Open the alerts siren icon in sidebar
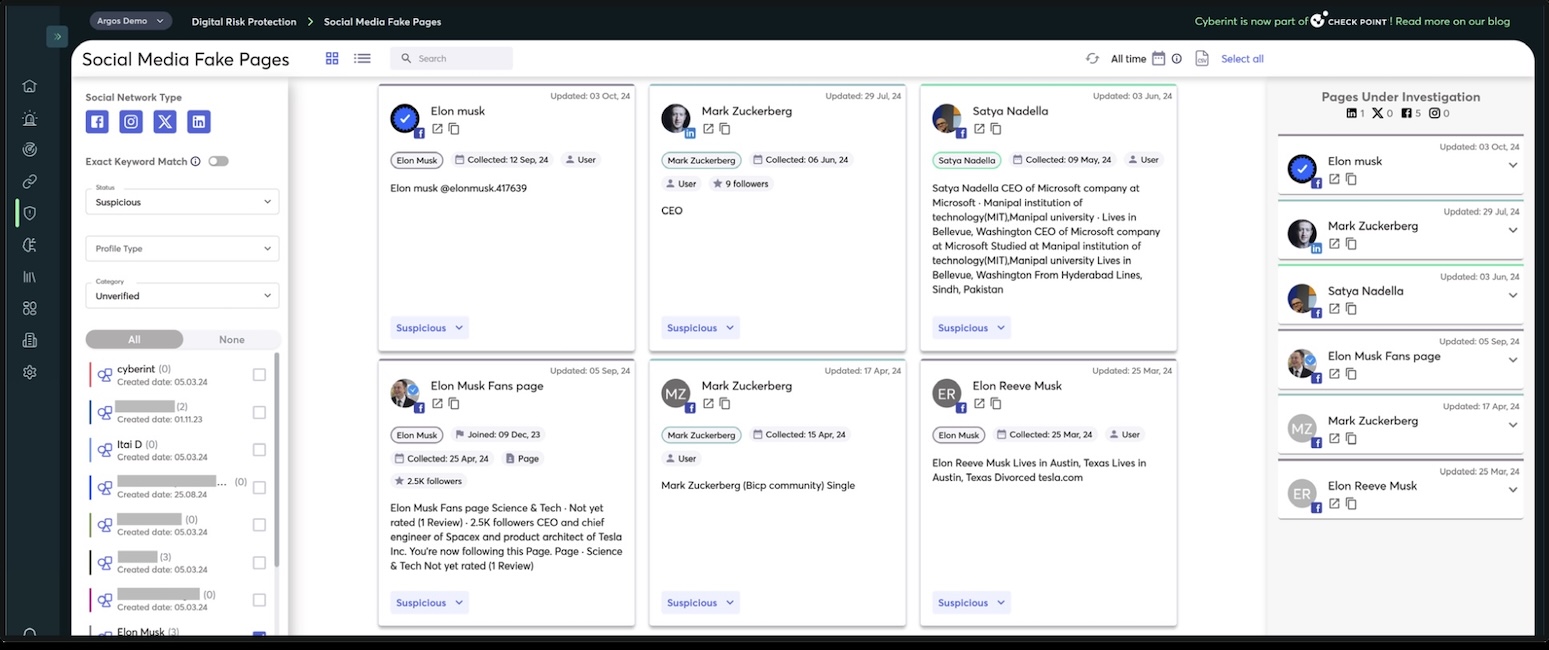1549x650 pixels. tap(29, 118)
